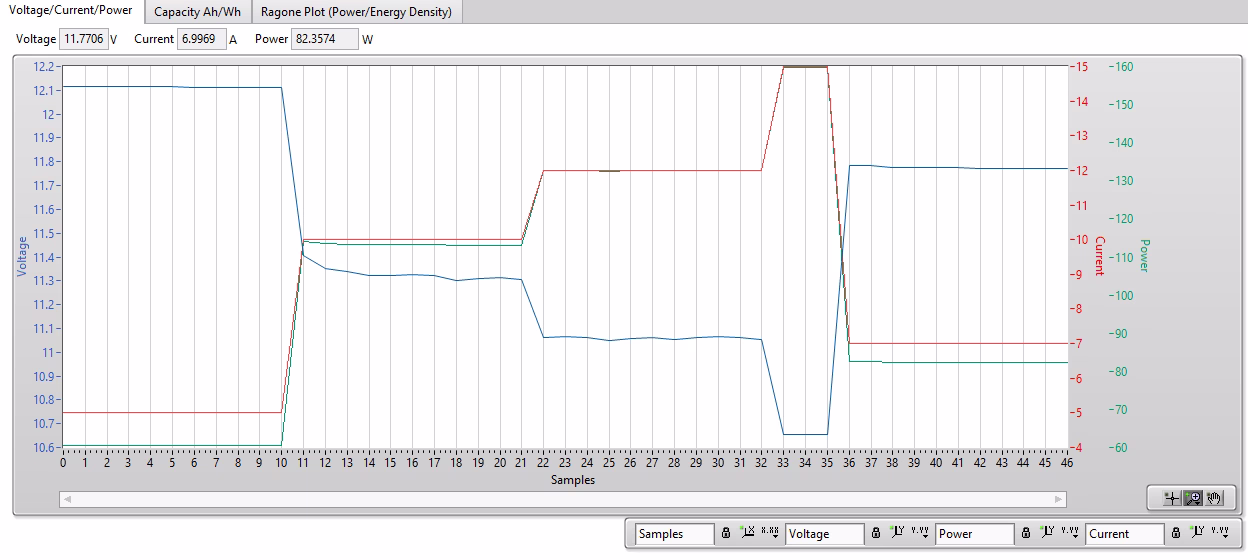Edit the Power scale name field

(975, 533)
